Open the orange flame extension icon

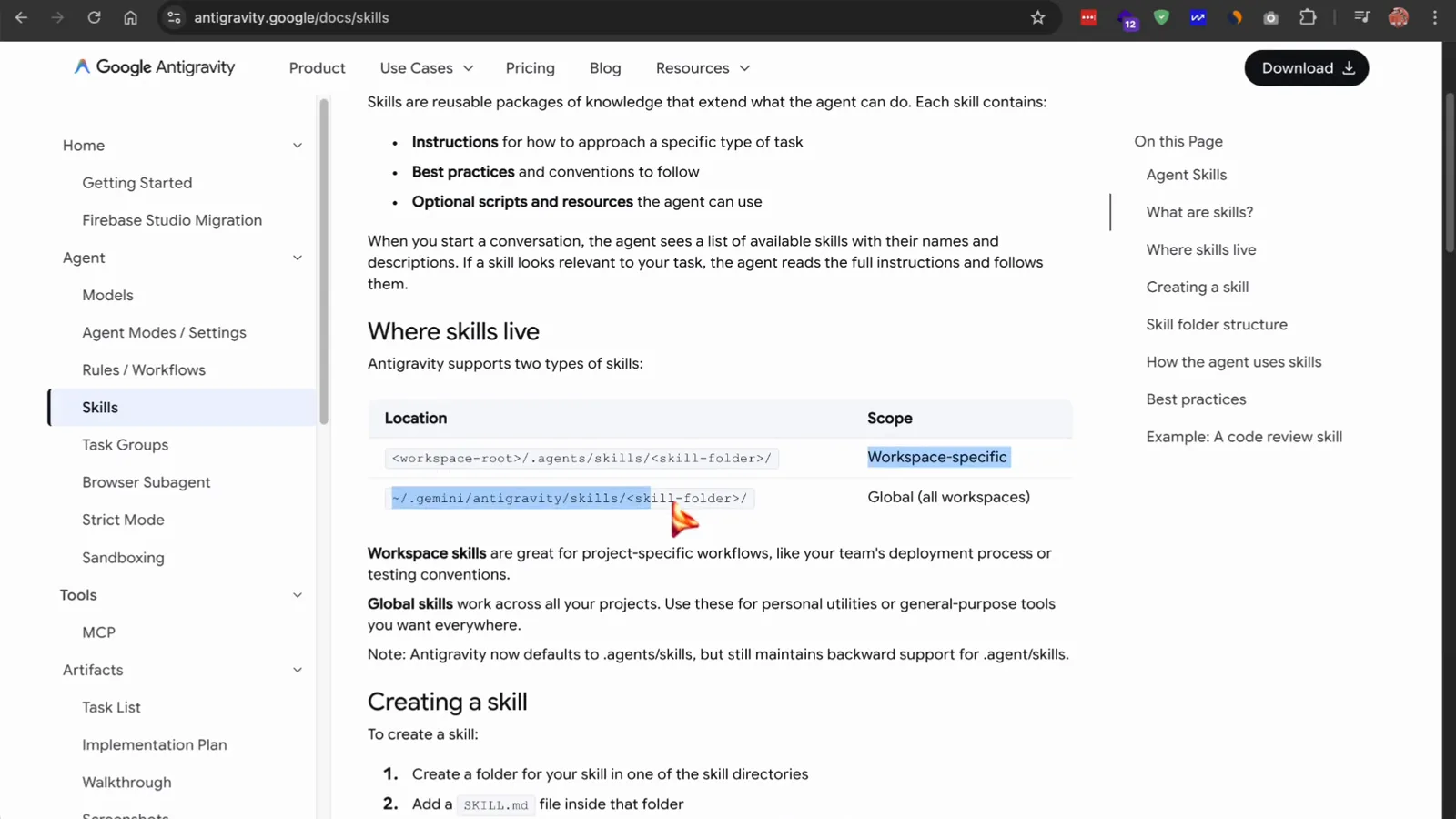(1235, 17)
